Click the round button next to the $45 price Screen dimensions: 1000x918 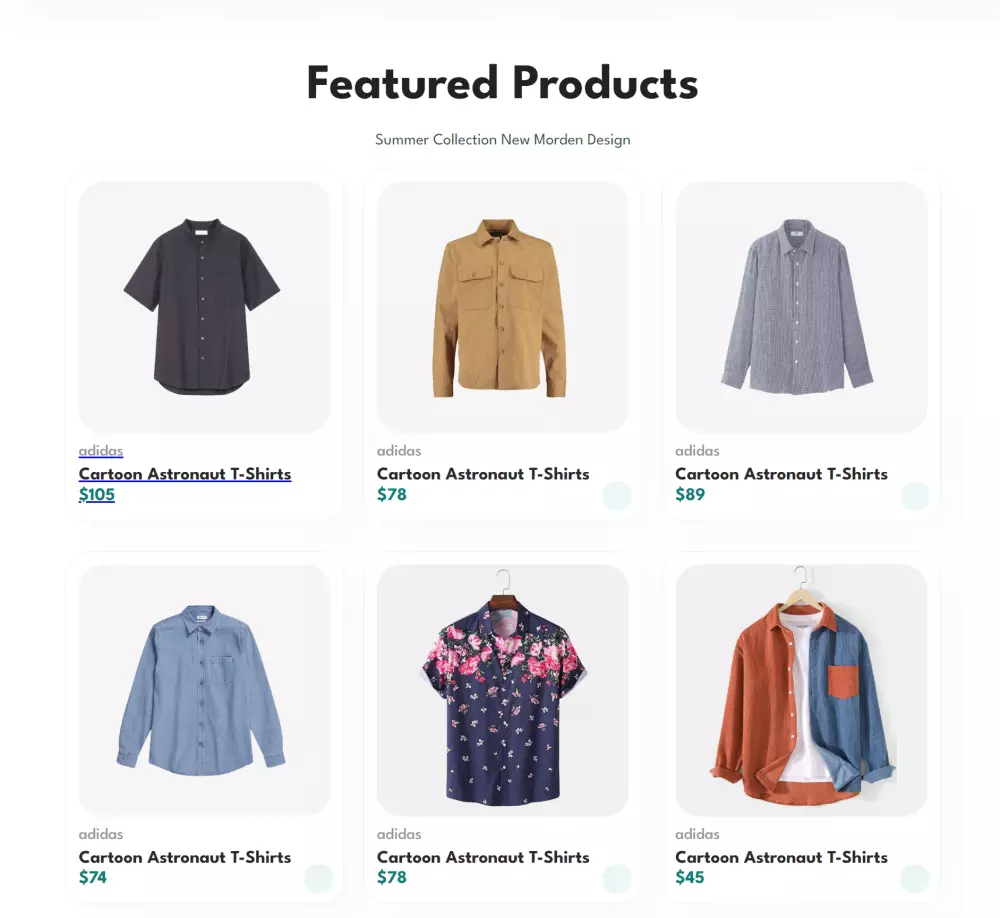click(915, 879)
